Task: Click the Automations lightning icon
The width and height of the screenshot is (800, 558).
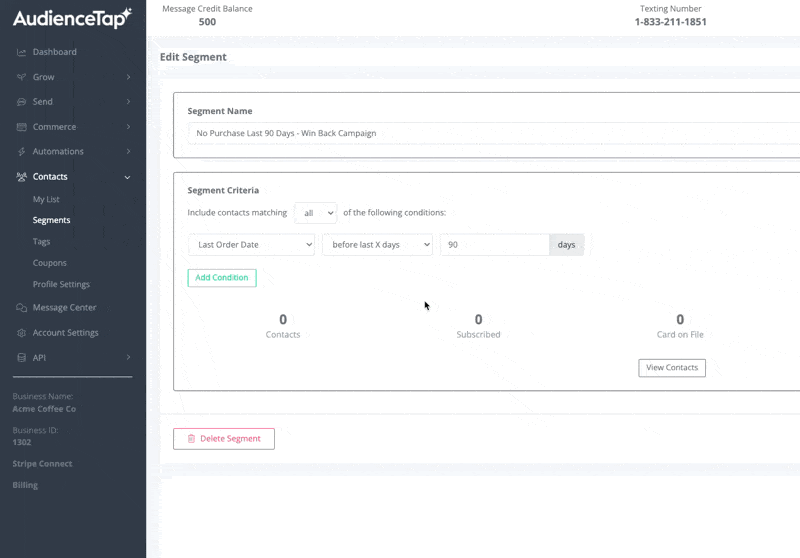Action: click(21, 152)
